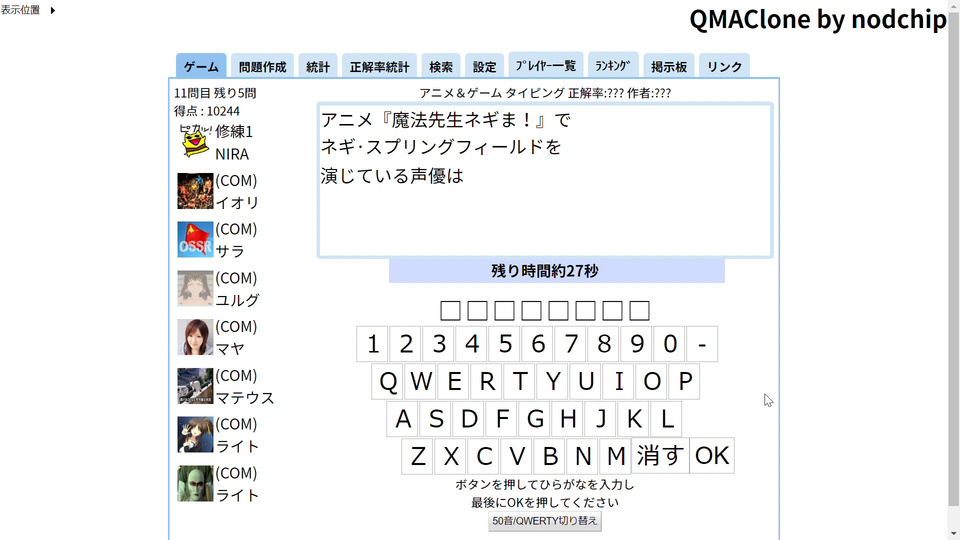
Task: Tap the 7 key
Action: tap(571, 344)
